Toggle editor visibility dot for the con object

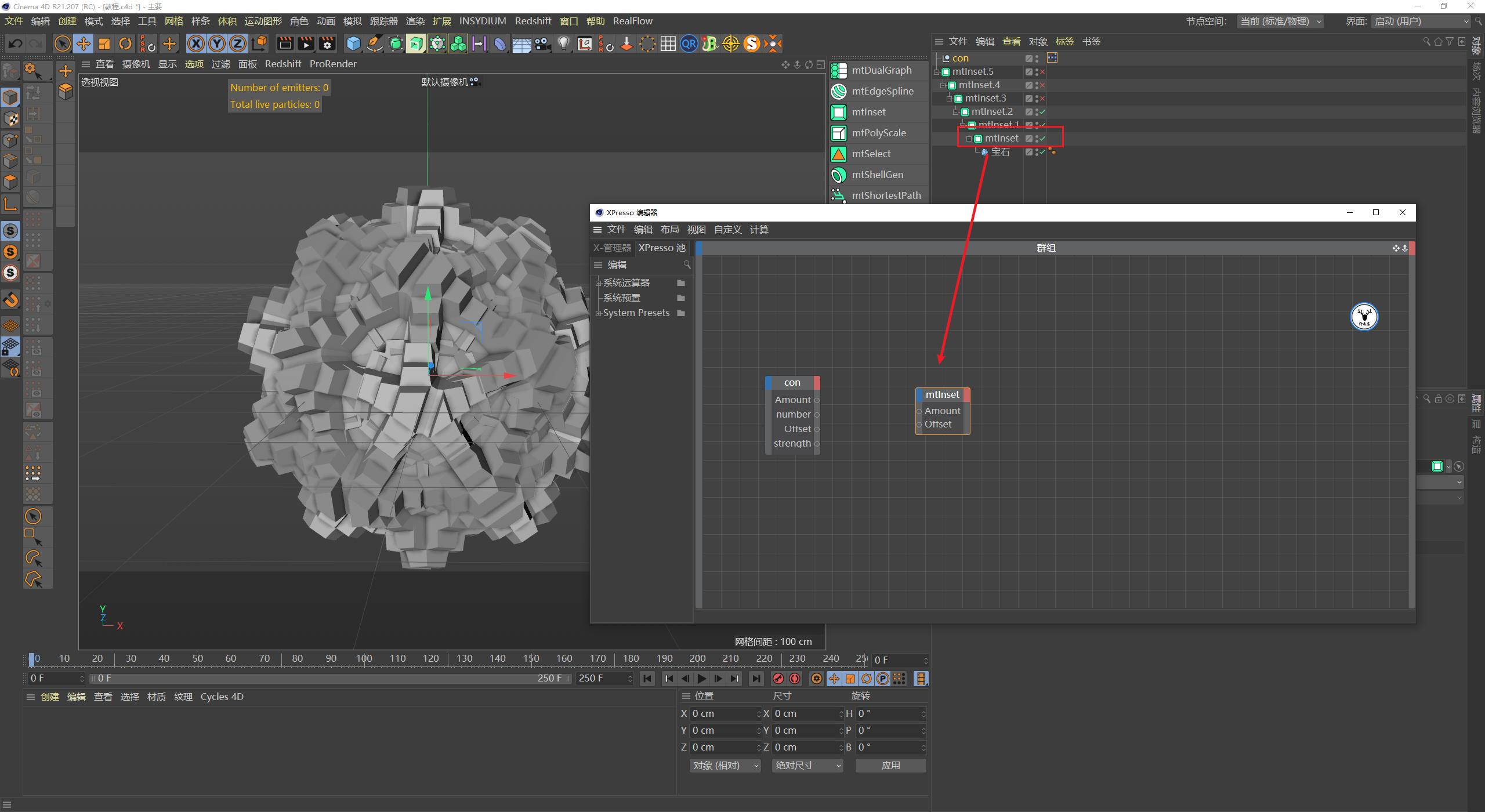(1036, 56)
